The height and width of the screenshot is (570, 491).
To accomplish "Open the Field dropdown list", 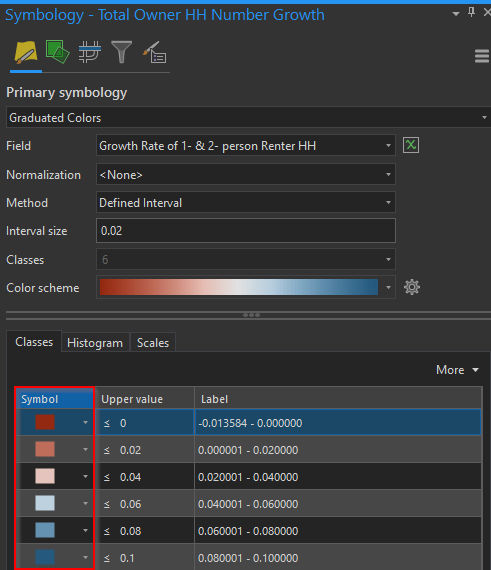I will (x=246, y=145).
